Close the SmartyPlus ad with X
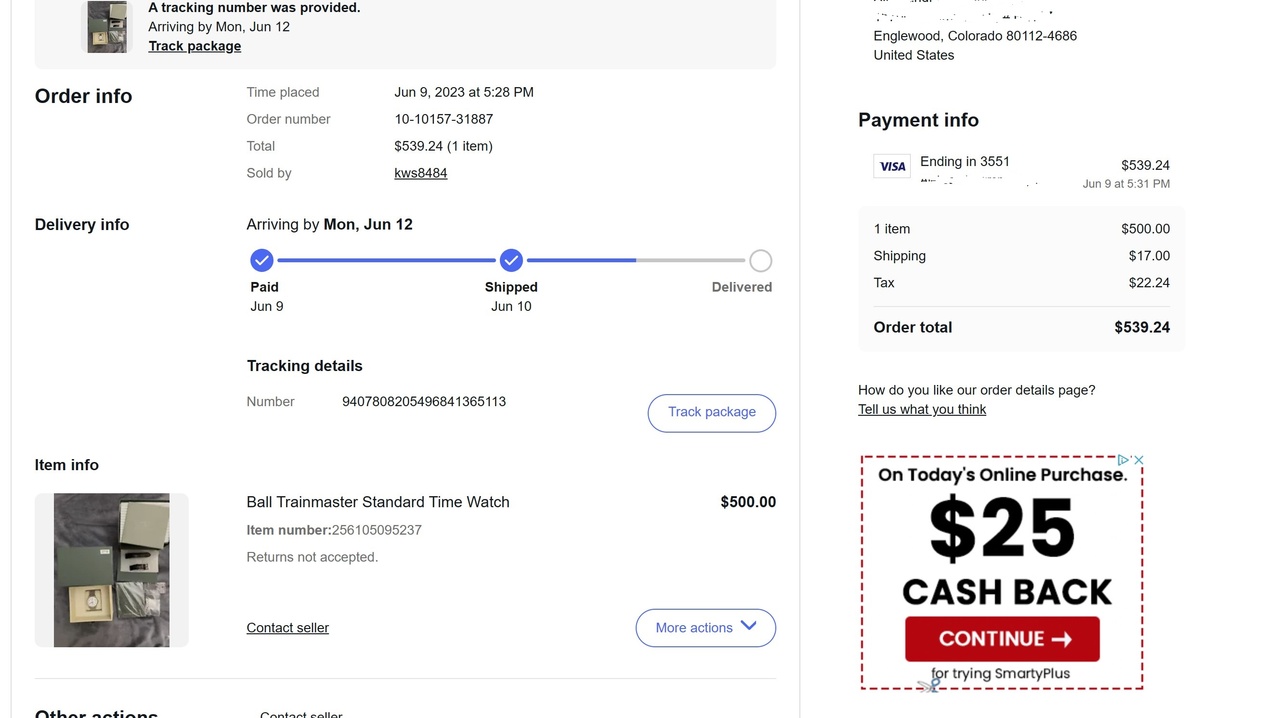The width and height of the screenshot is (1280, 718). (1138, 460)
